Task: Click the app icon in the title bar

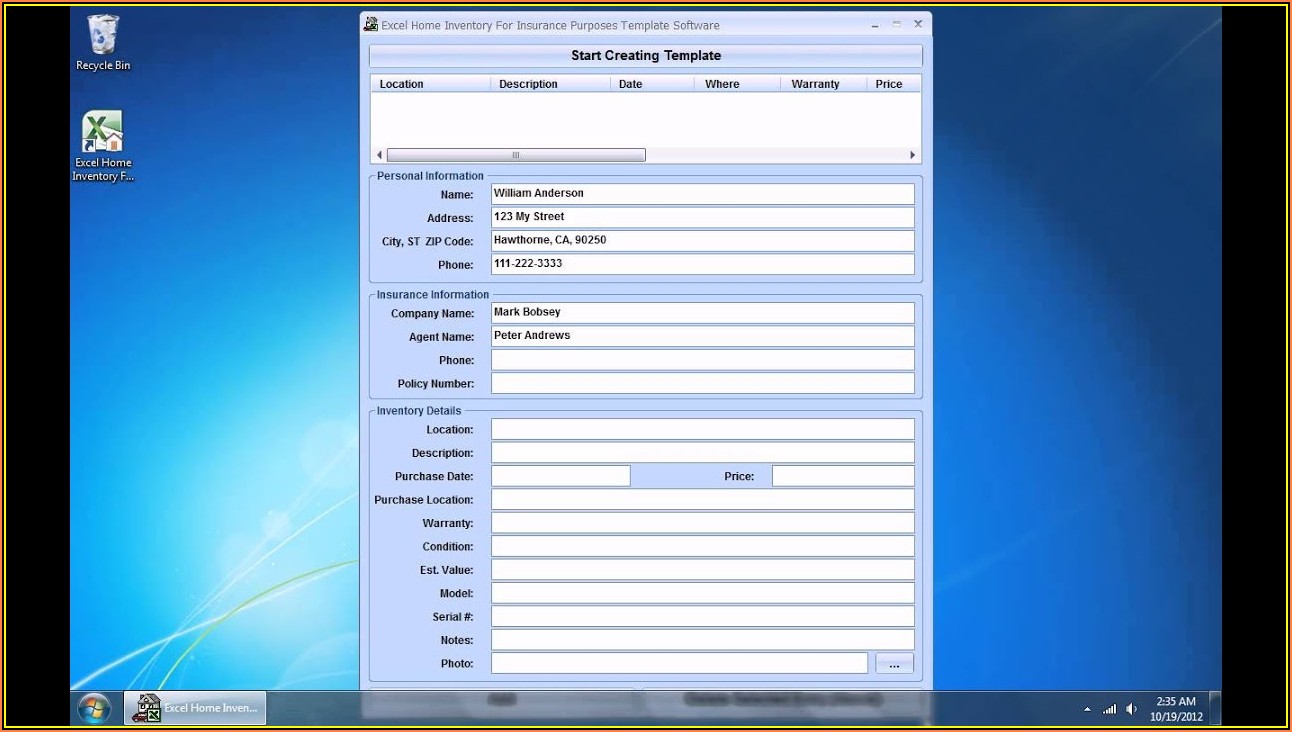Action: pos(371,25)
